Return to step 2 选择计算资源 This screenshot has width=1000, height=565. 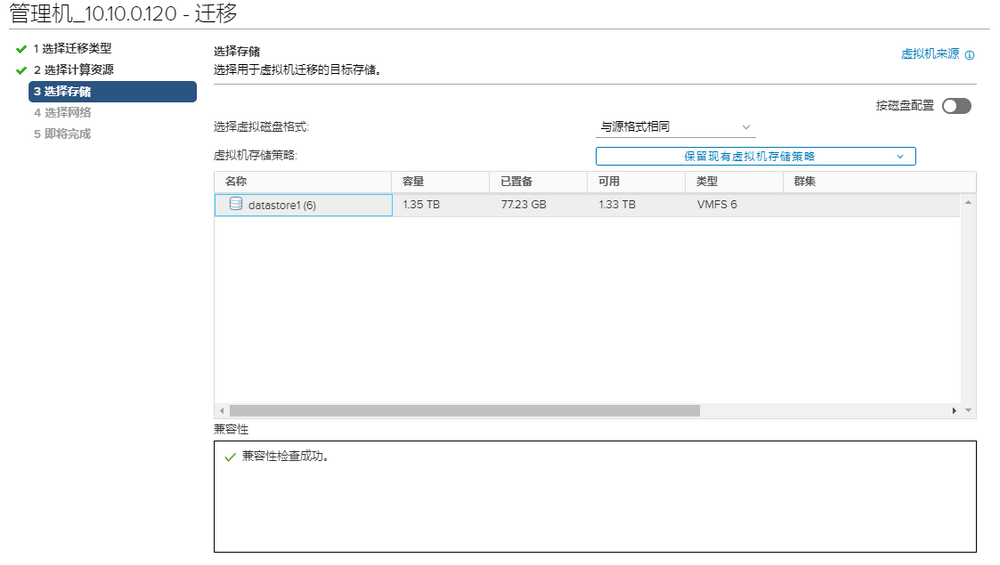coord(73,70)
